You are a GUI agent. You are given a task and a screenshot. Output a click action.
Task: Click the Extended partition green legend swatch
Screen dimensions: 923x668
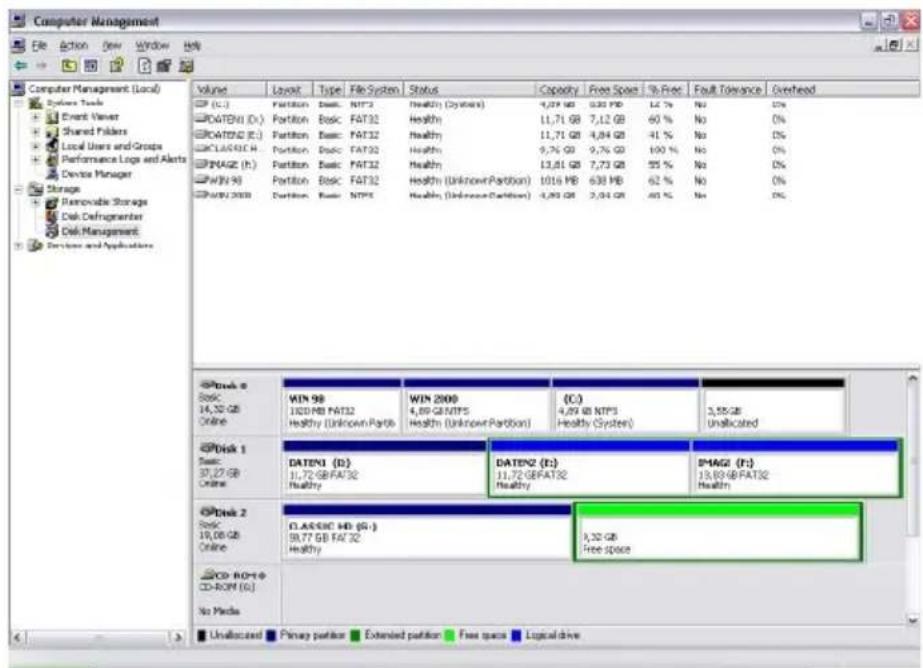click(355, 636)
